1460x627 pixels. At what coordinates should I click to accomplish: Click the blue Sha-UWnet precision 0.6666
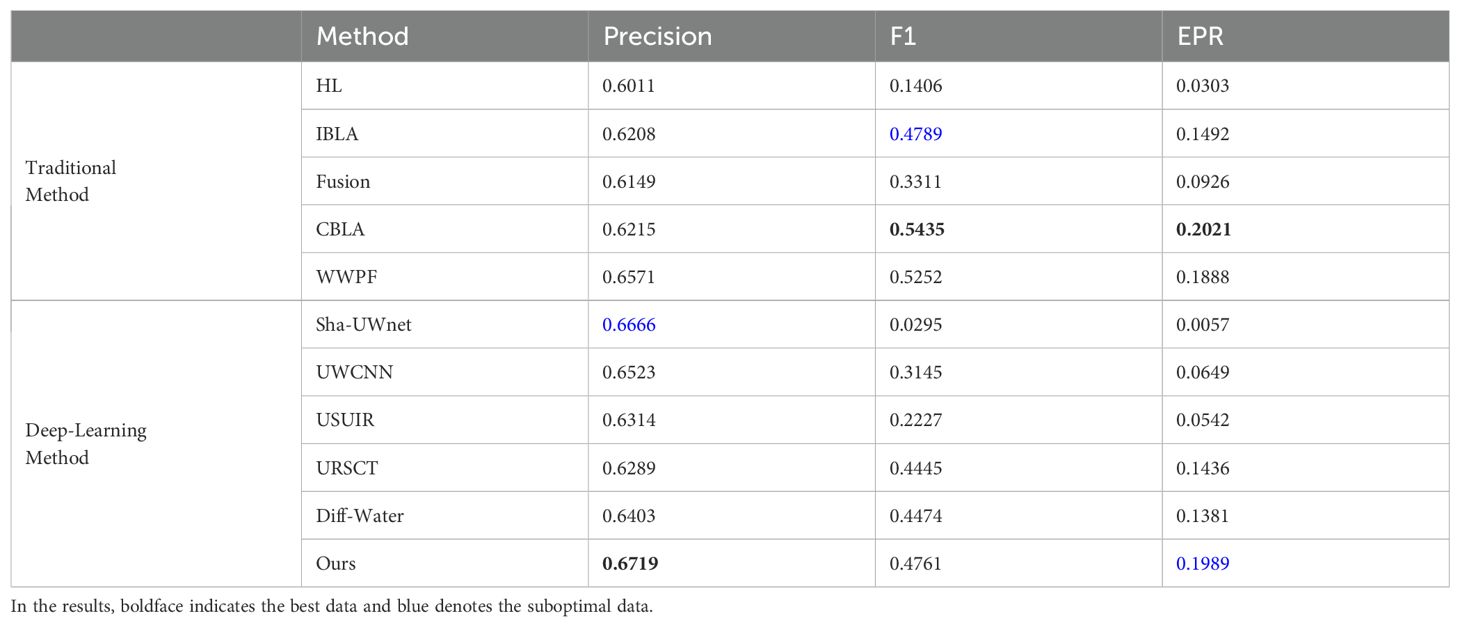pos(628,325)
